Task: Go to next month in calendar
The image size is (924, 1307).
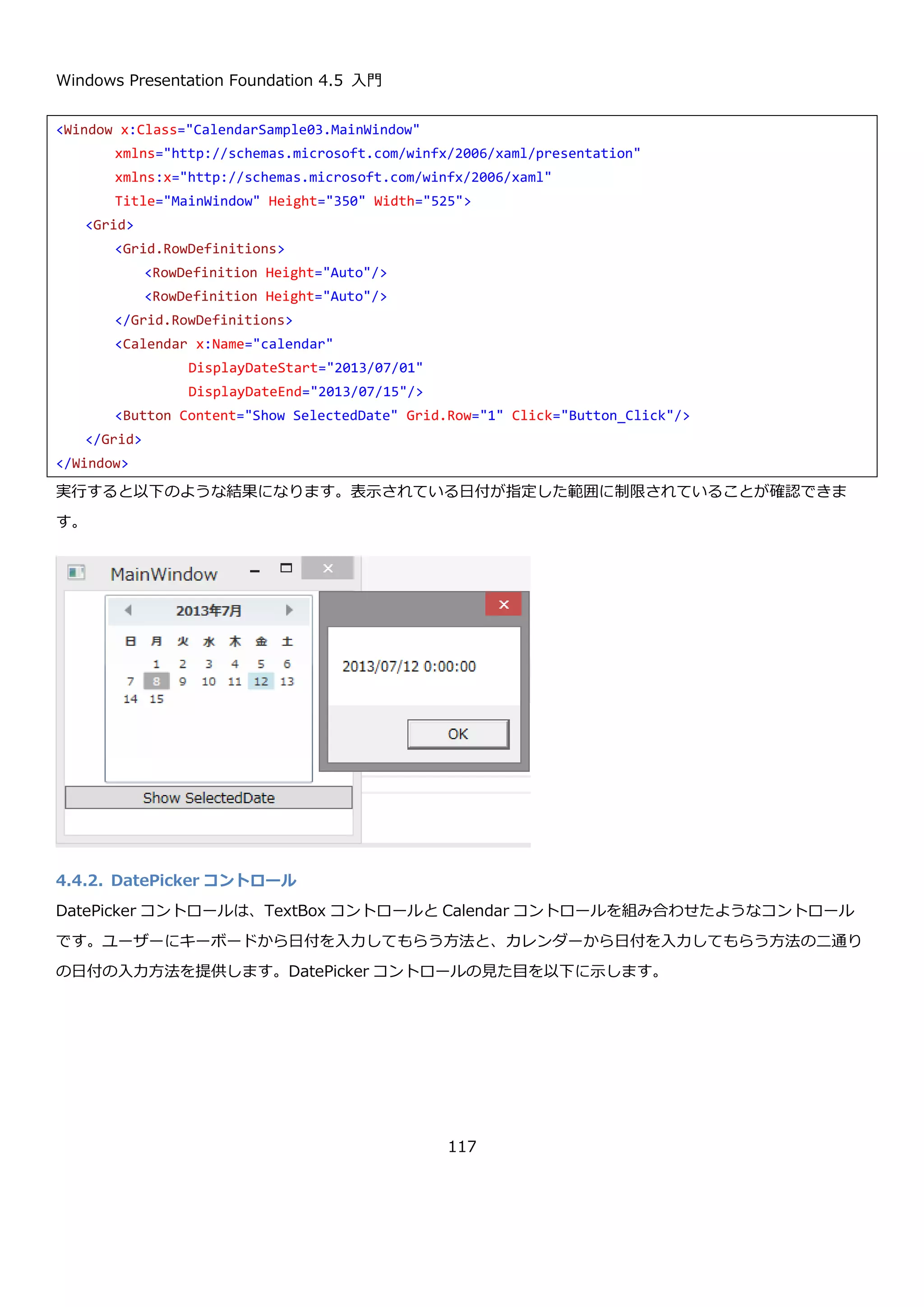Action: click(x=289, y=610)
